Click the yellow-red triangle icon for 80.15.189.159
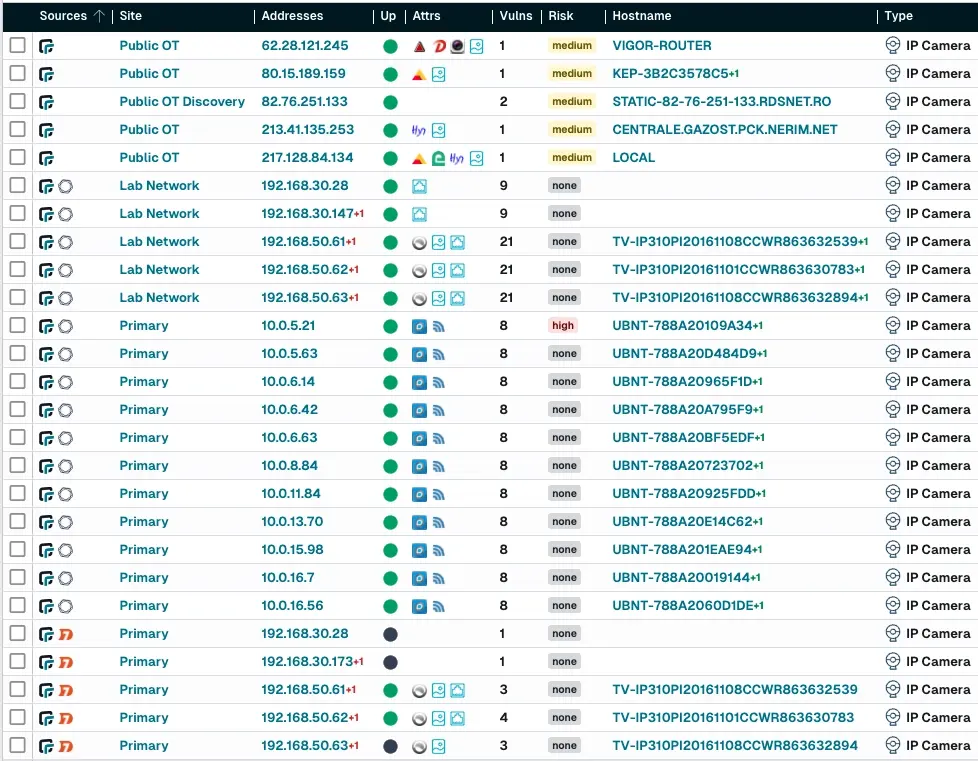978x761 pixels. (419, 74)
